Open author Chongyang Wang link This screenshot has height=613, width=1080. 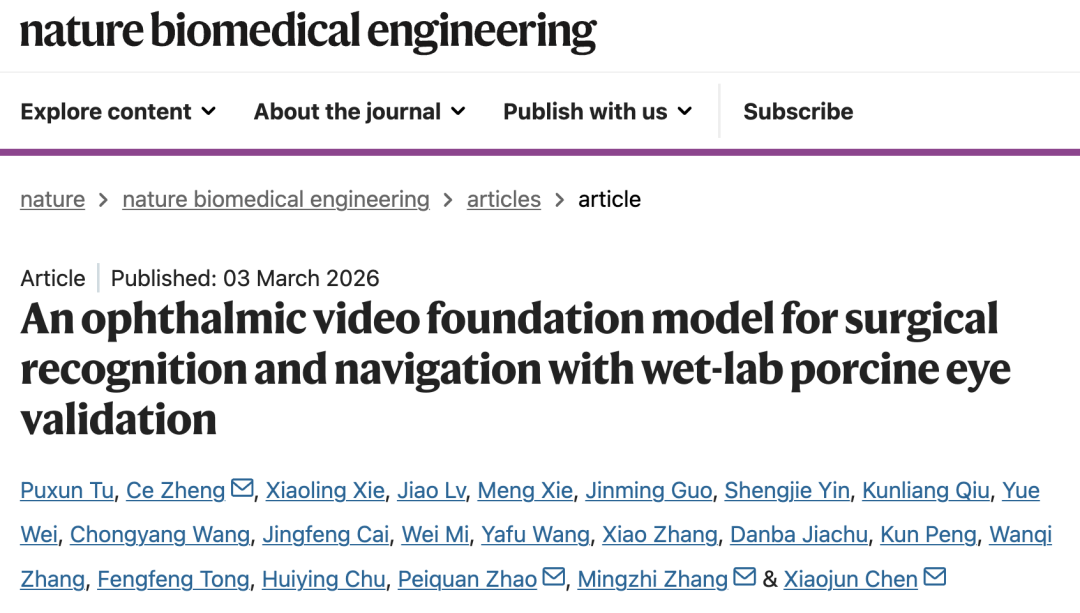click(x=160, y=534)
